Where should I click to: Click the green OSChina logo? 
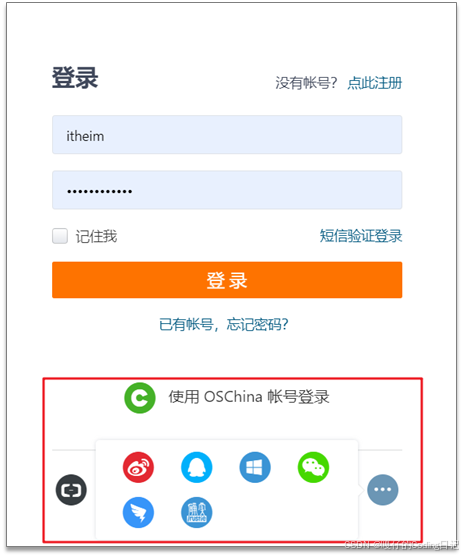pyautogui.click(x=140, y=398)
